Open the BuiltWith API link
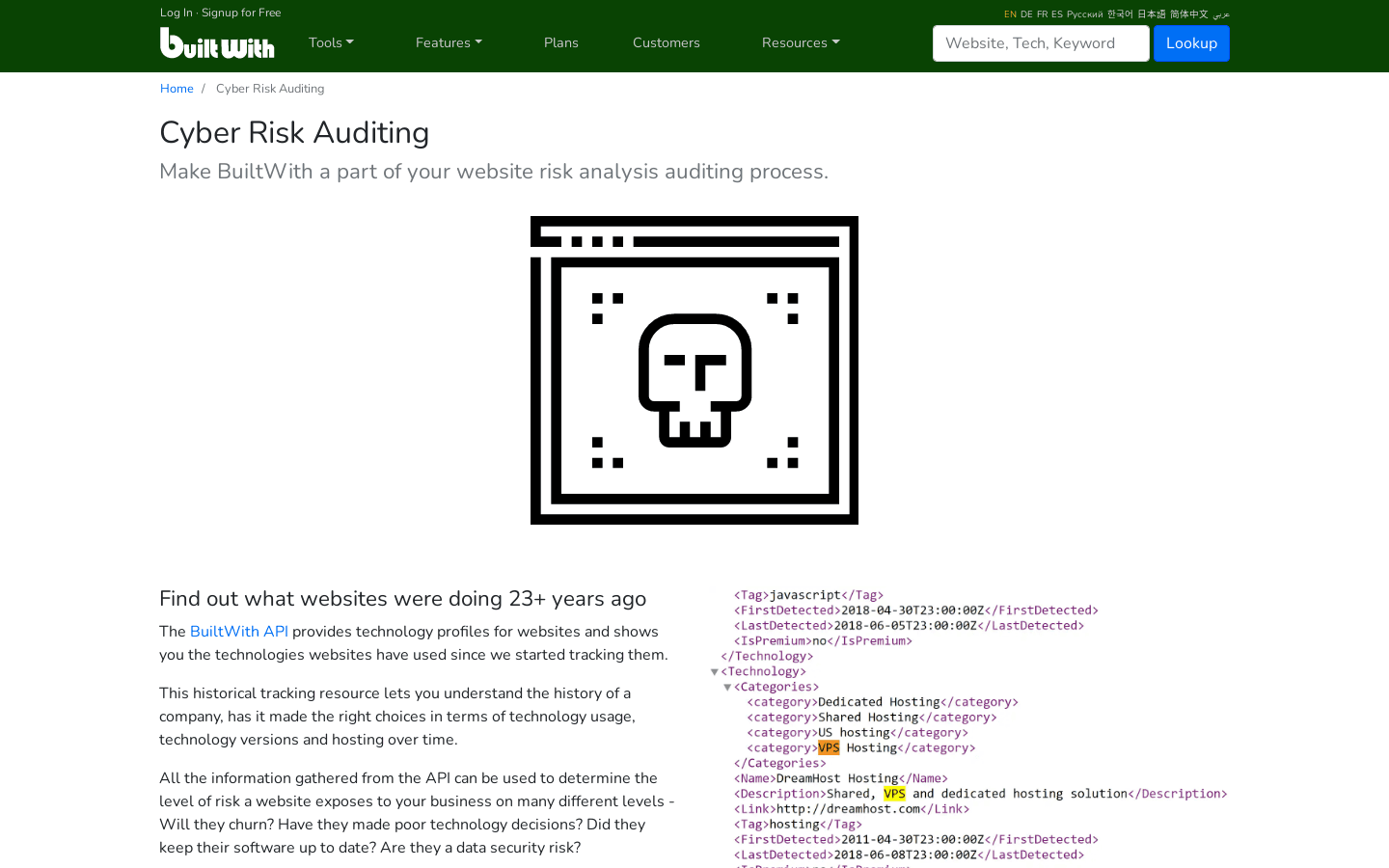1389x868 pixels. 239,632
